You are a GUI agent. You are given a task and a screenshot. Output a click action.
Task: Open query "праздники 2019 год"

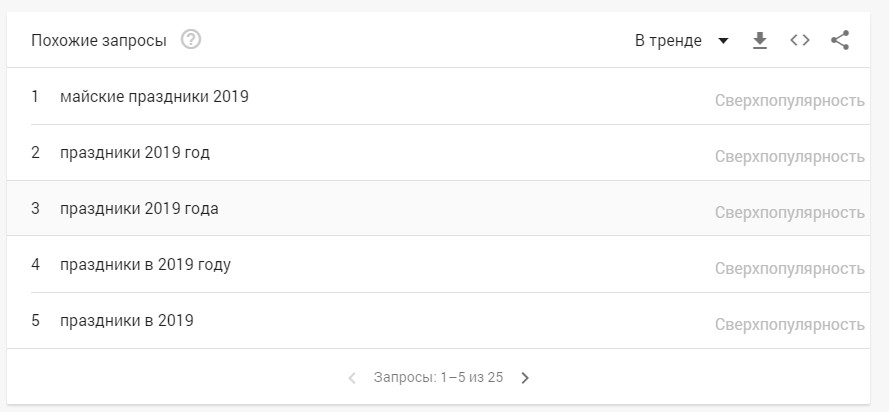coord(135,153)
